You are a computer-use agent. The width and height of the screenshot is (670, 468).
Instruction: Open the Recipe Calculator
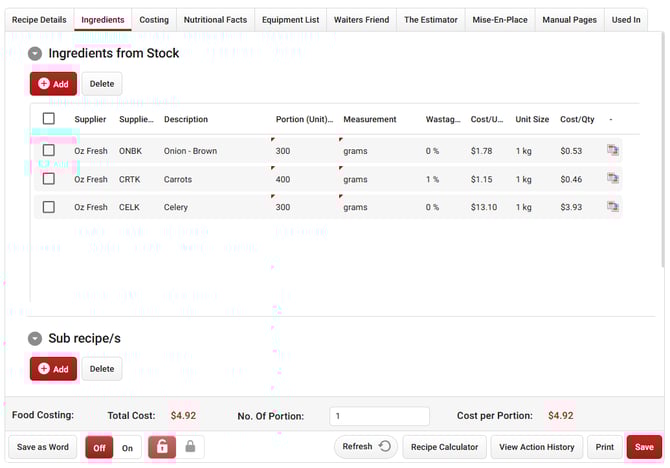[444, 447]
